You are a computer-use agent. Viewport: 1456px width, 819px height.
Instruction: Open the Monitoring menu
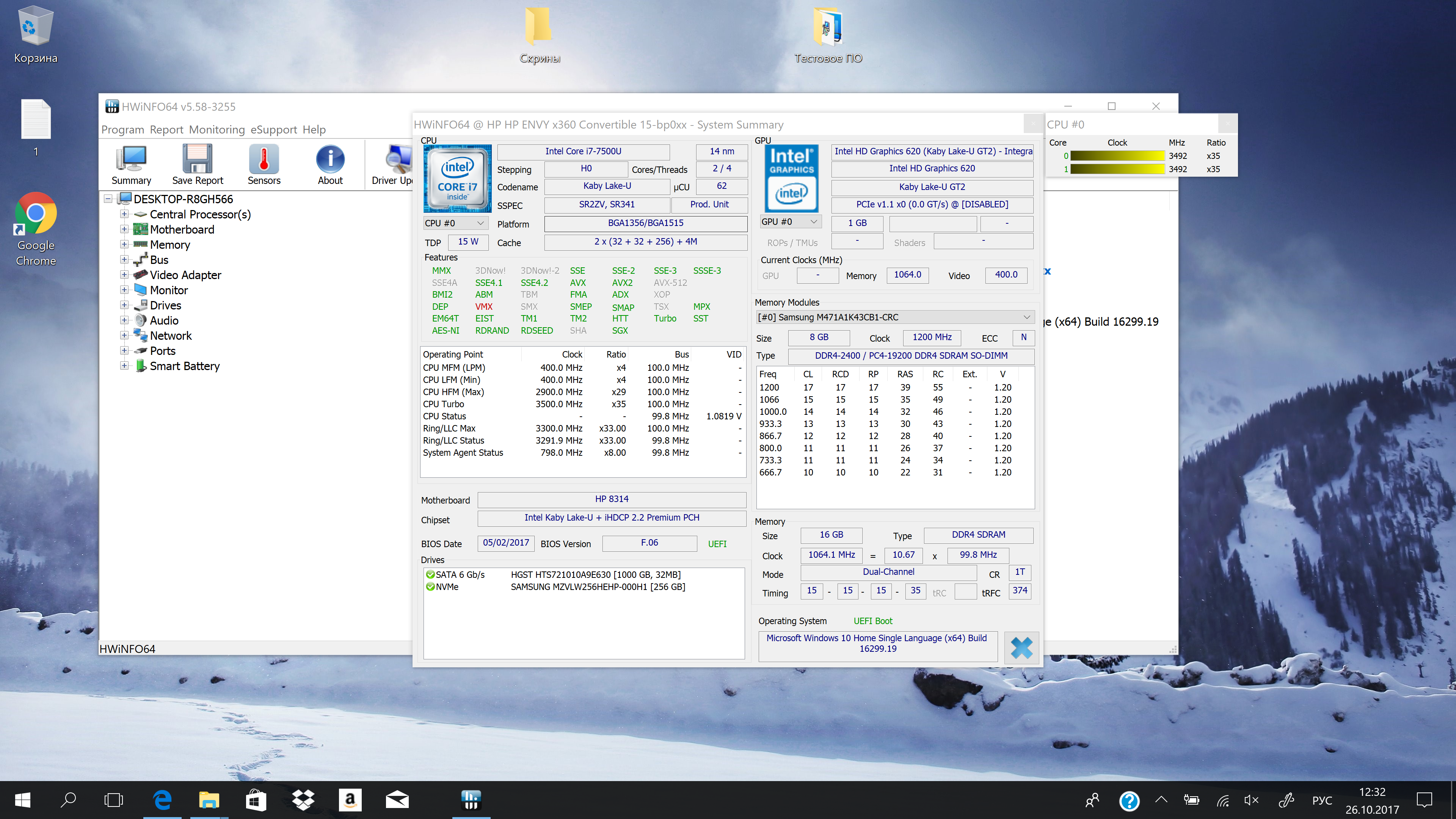coord(217,129)
